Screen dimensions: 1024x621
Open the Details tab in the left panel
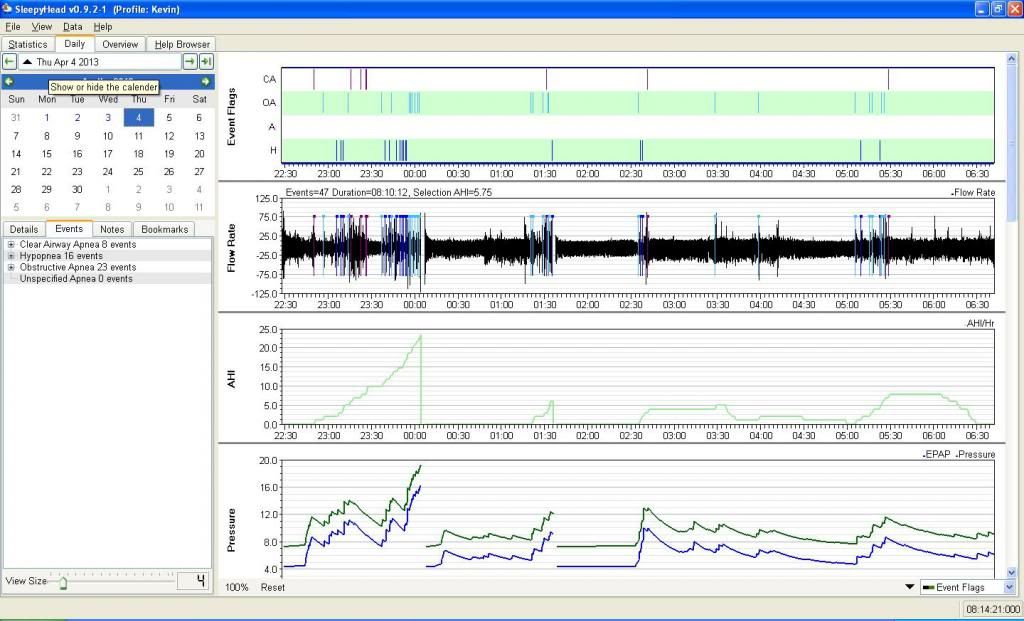click(24, 229)
